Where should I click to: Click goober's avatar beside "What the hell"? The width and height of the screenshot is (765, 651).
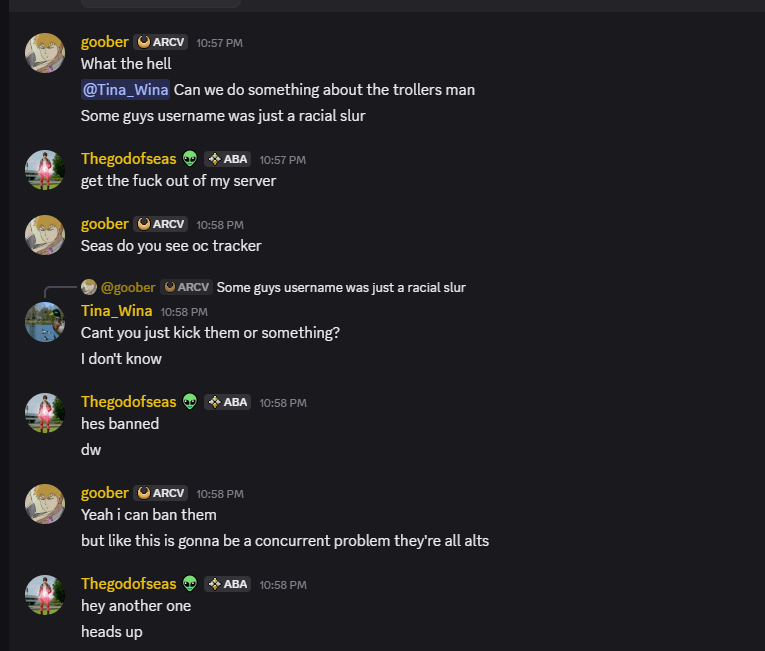coord(45,53)
